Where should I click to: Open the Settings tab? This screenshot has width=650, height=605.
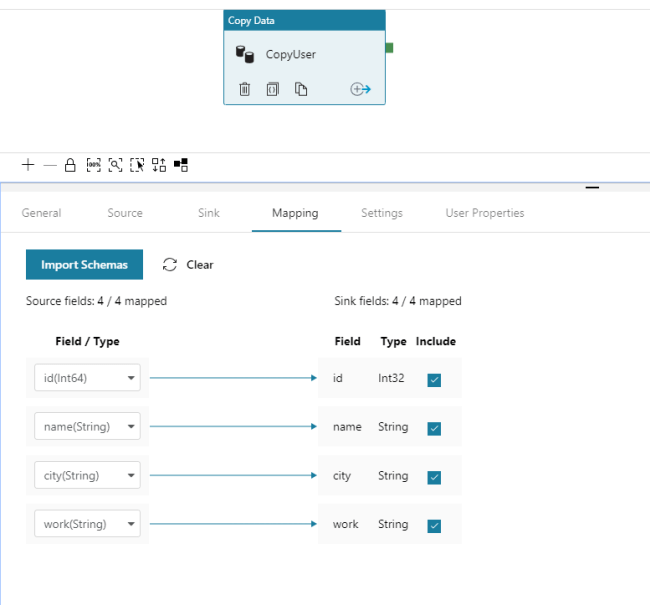point(382,213)
